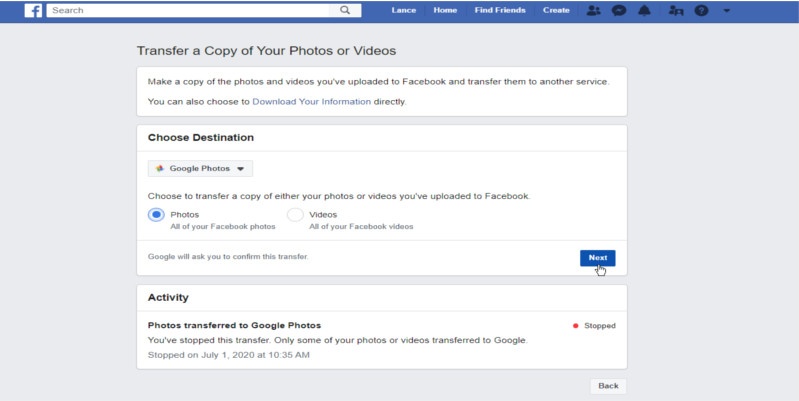
Task: Open the notifications bell icon
Action: pyautogui.click(x=645, y=10)
